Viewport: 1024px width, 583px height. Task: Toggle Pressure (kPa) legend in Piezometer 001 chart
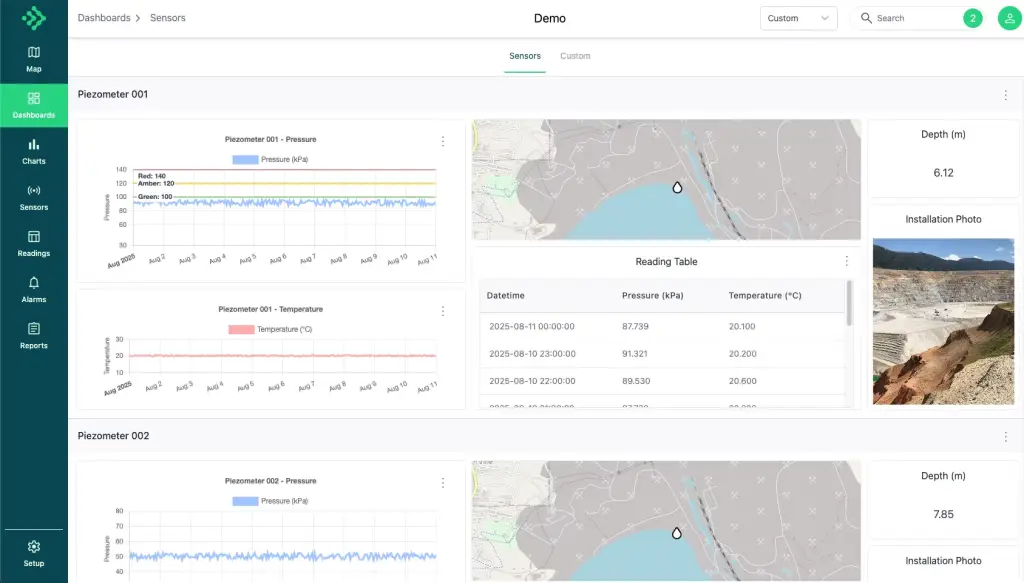tap(270, 159)
